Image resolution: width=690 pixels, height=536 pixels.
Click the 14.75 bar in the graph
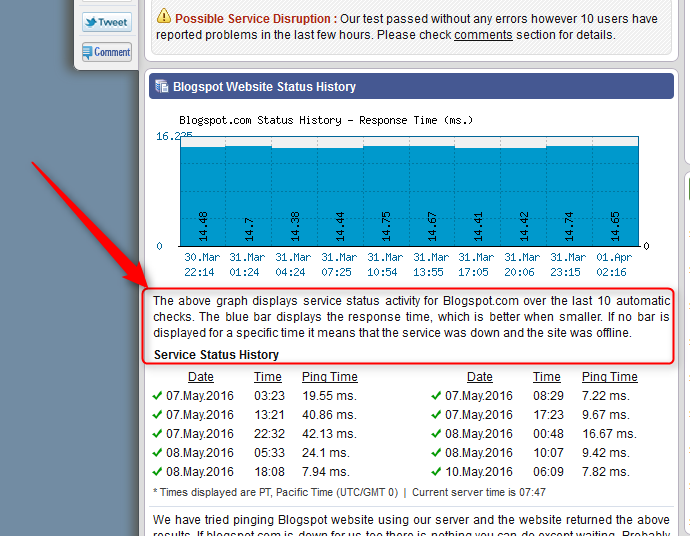tap(386, 196)
